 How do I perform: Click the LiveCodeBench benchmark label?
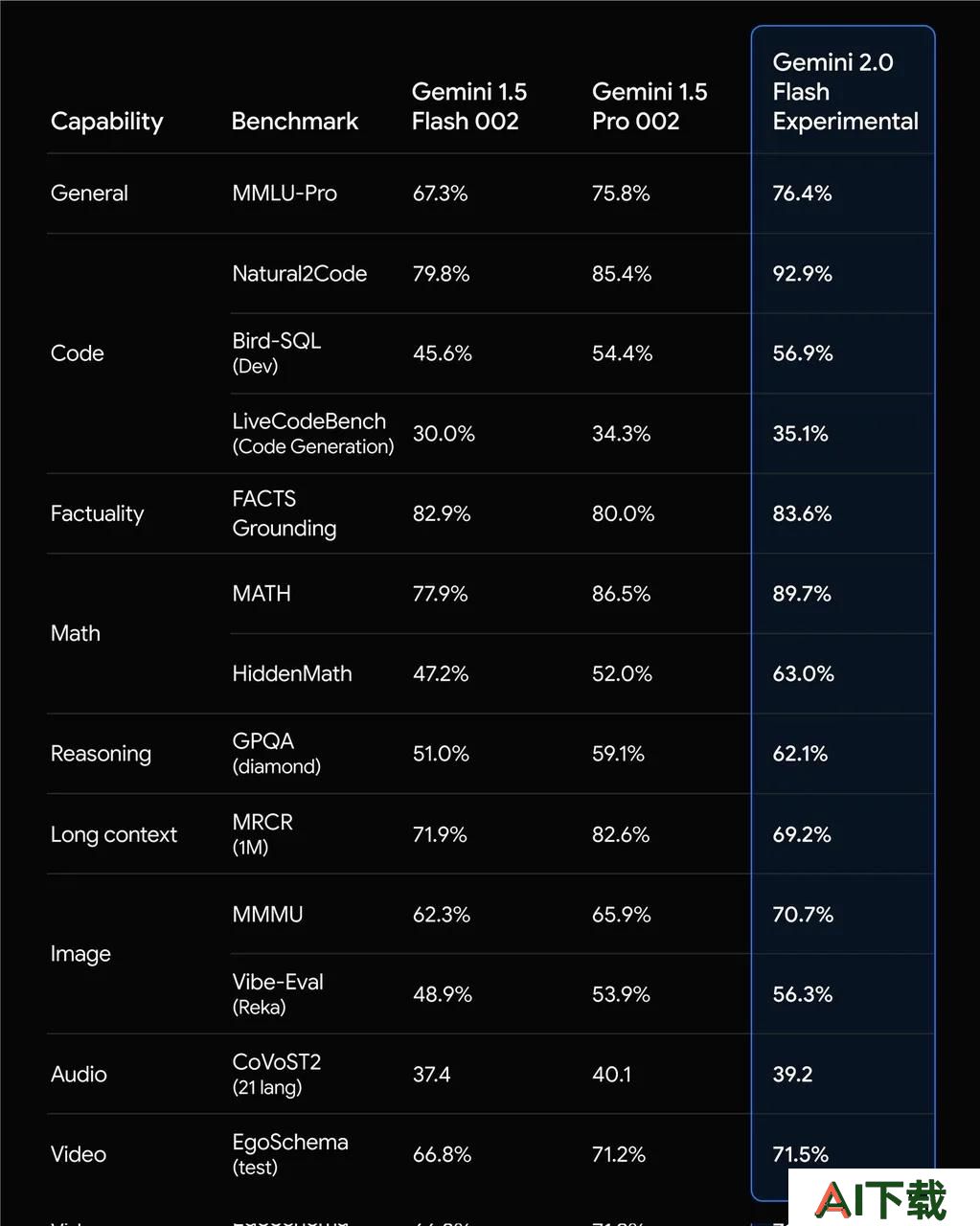pos(309,421)
